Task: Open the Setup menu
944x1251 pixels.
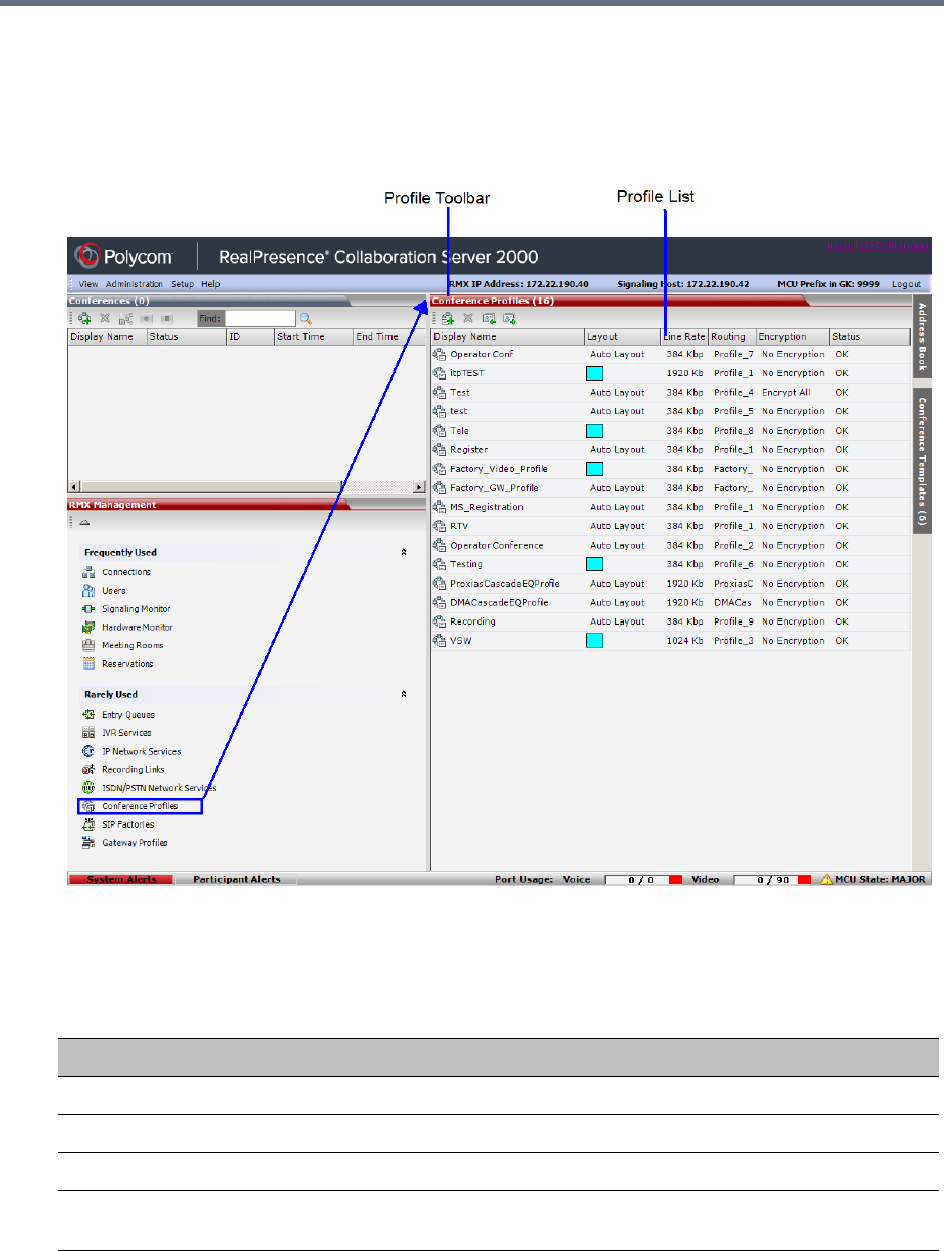Action: [x=182, y=284]
